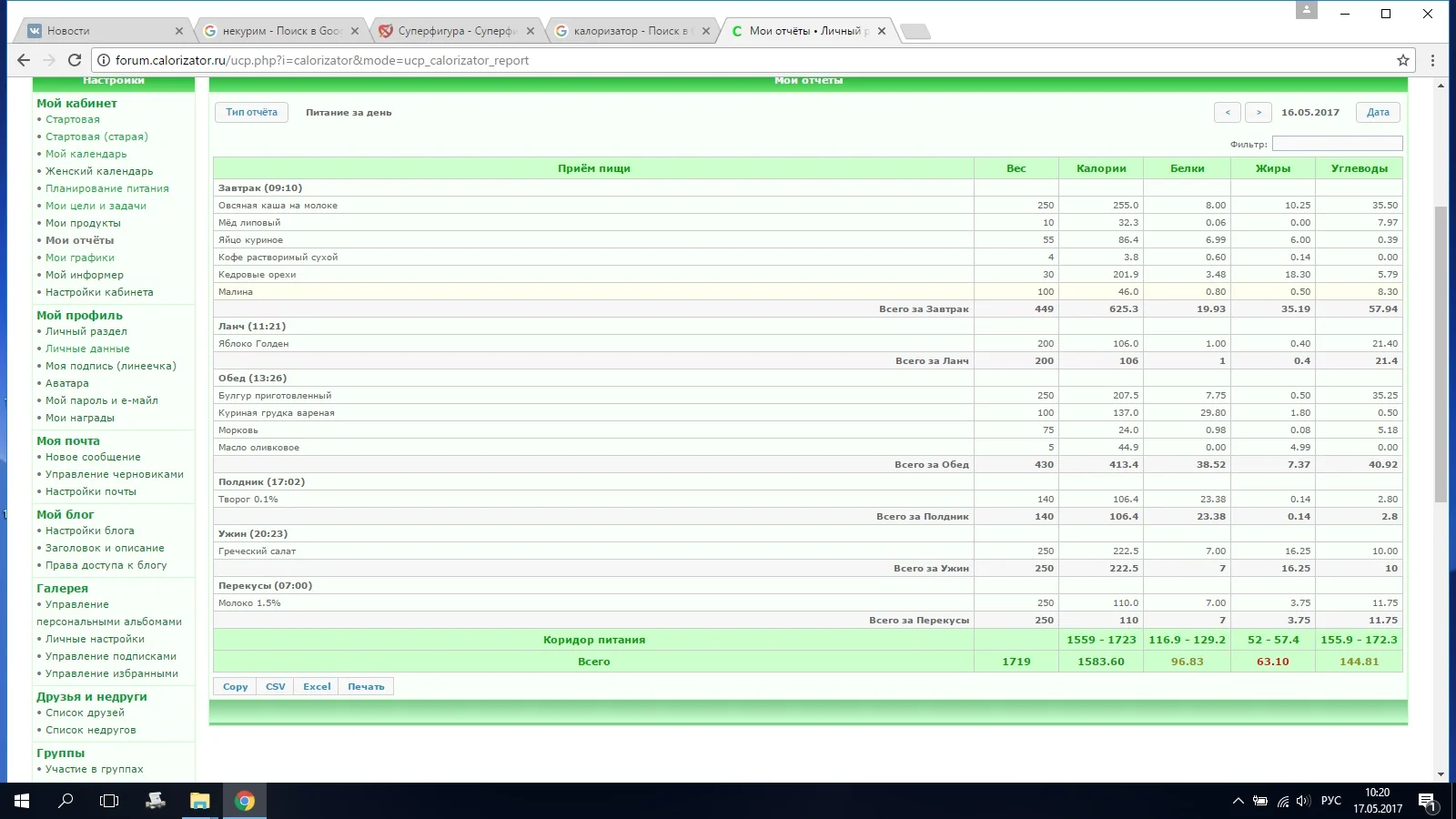Open Настройки кабинета
The height and width of the screenshot is (819, 1456).
point(99,292)
